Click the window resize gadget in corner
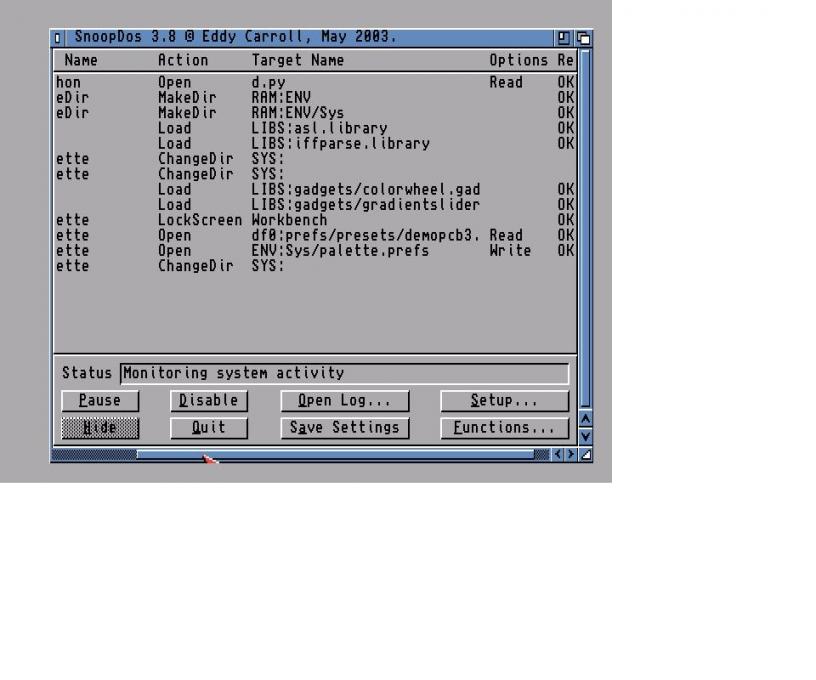The height and width of the screenshot is (680, 816). coord(586,455)
